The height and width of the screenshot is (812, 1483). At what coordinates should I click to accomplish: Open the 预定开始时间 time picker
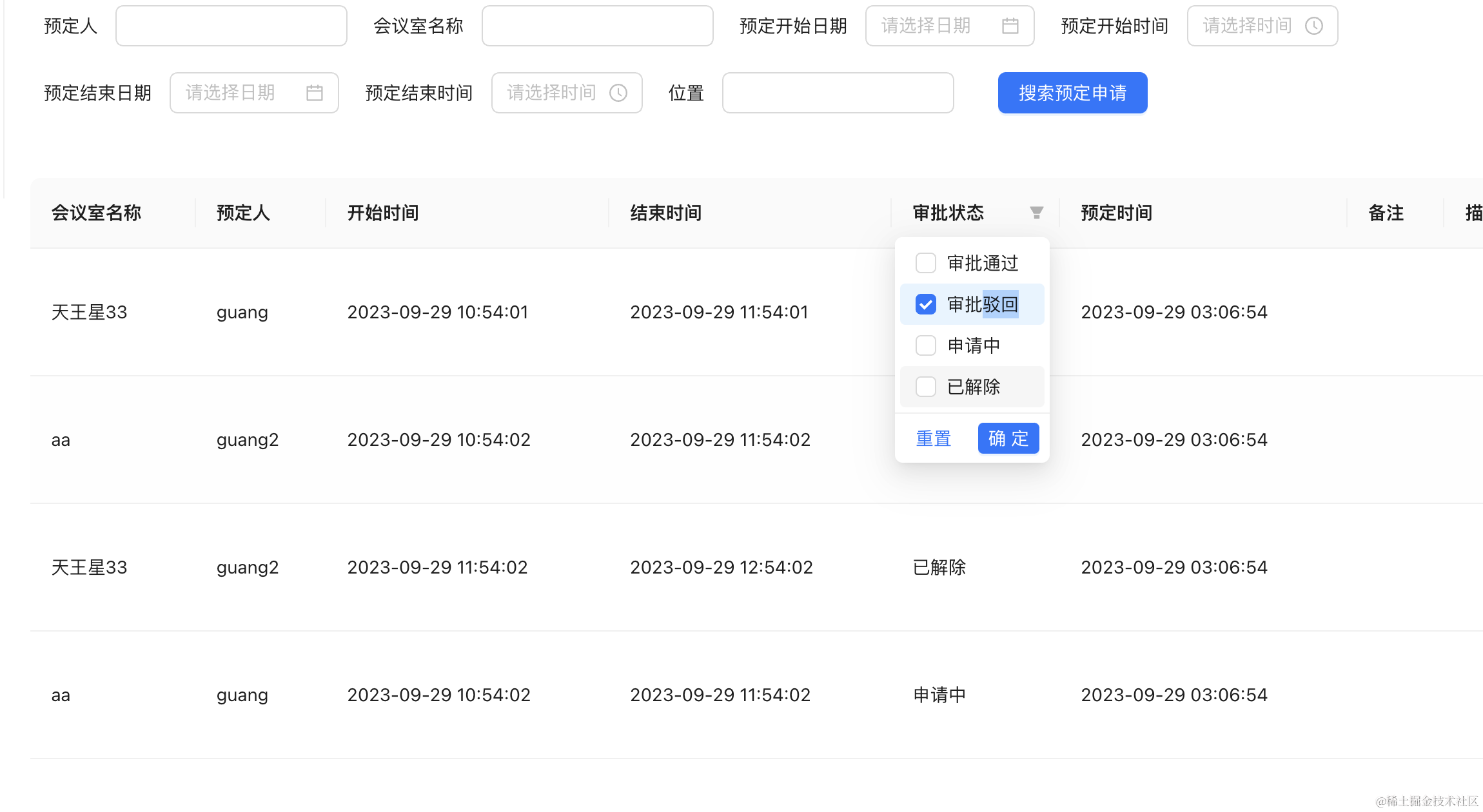[x=1248, y=26]
